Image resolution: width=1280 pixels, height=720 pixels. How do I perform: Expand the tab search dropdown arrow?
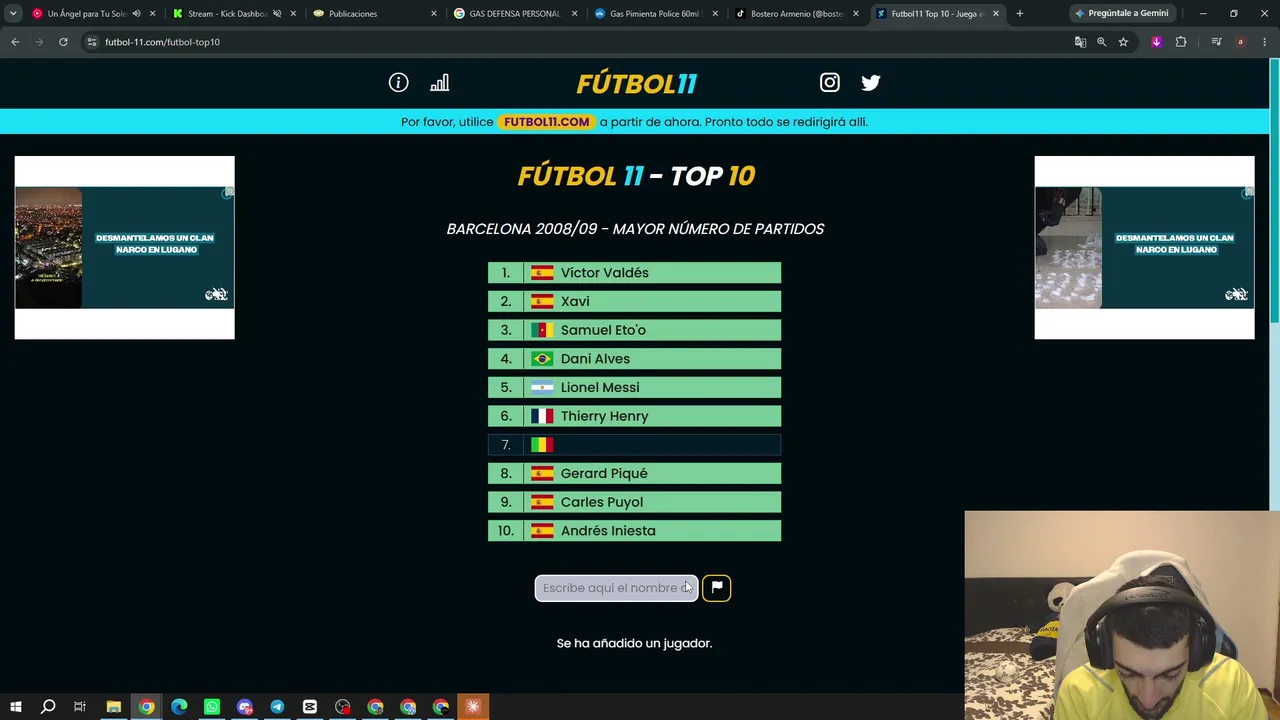coord(13,14)
